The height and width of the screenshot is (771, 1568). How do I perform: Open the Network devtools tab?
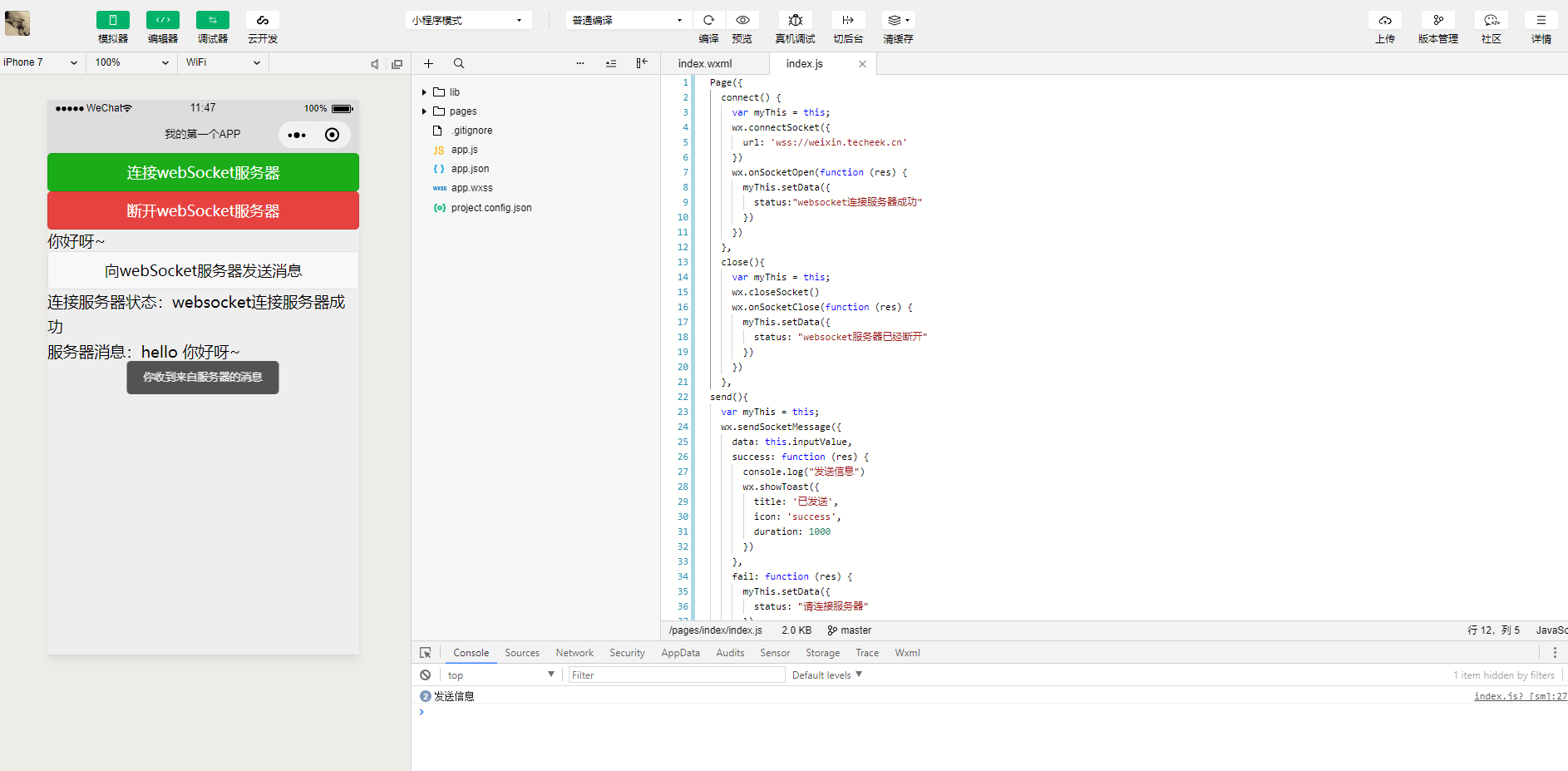point(574,653)
